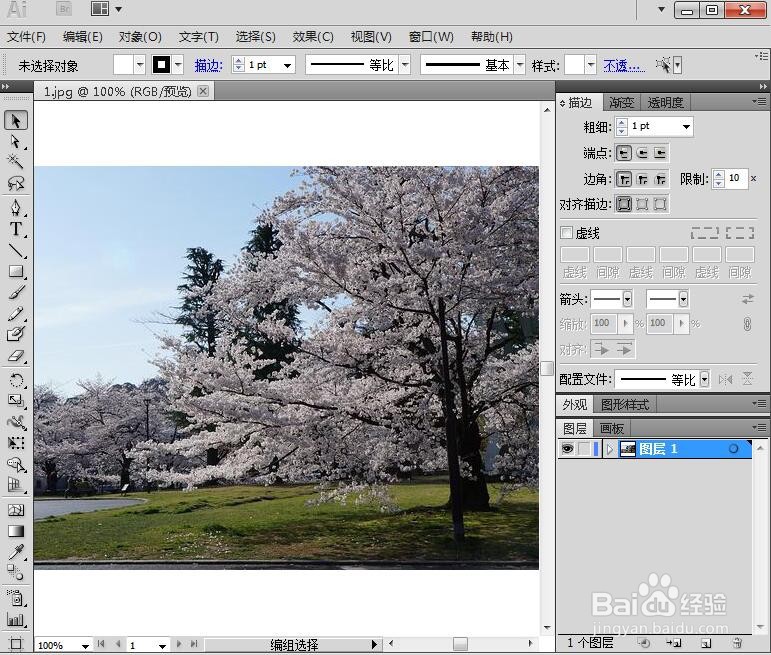The height and width of the screenshot is (655, 771).
Task: Select the Rotate tool
Action: click(x=16, y=380)
